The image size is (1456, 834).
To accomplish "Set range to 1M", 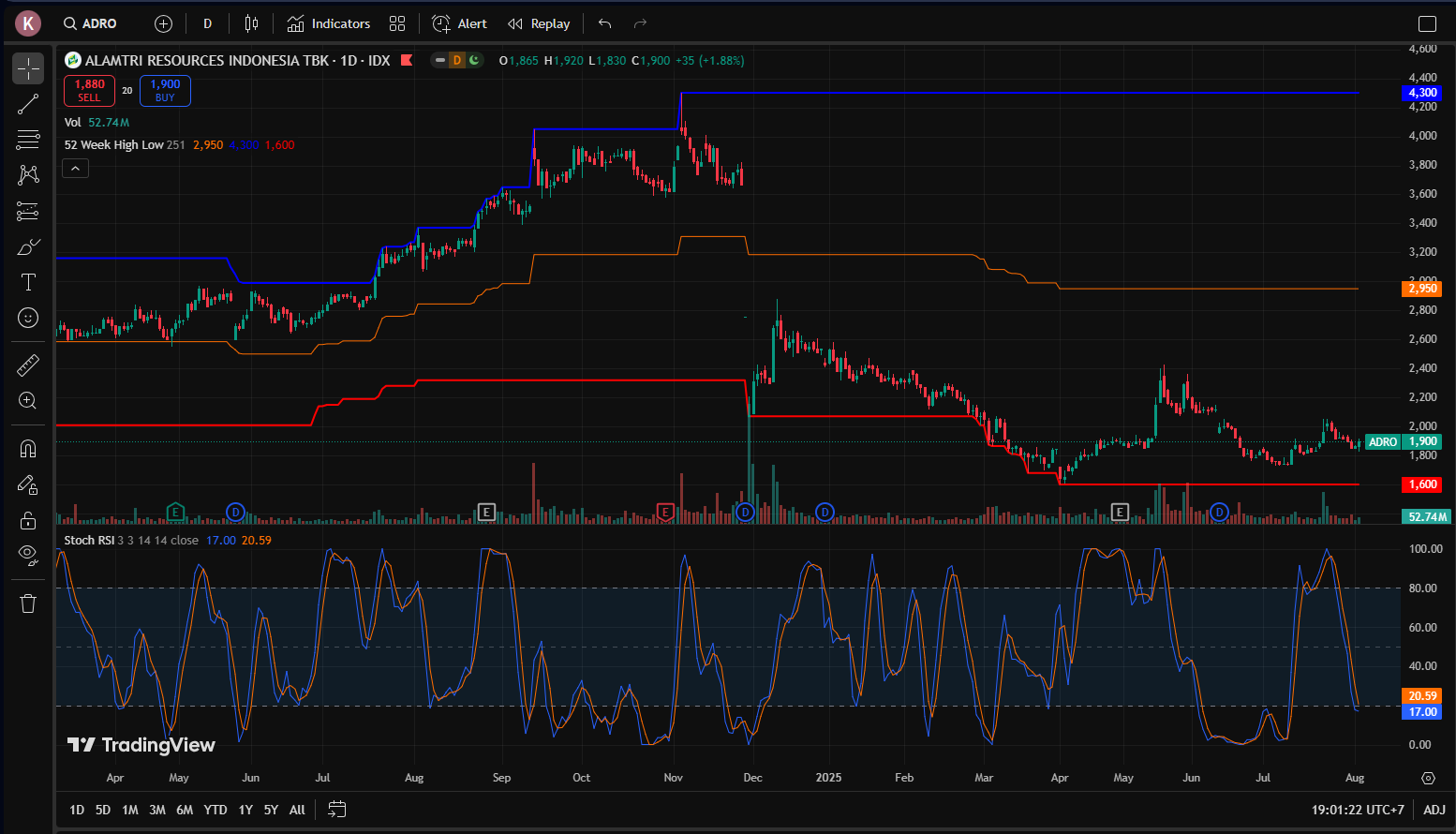I will coord(130,810).
